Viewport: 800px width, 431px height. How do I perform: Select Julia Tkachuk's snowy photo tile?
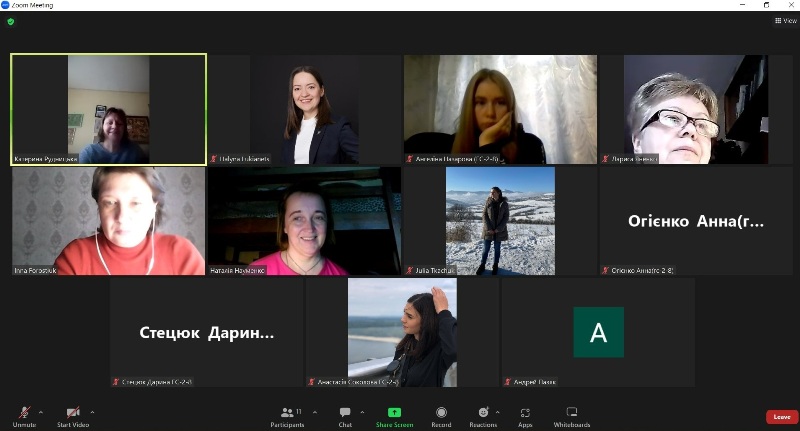click(x=500, y=221)
